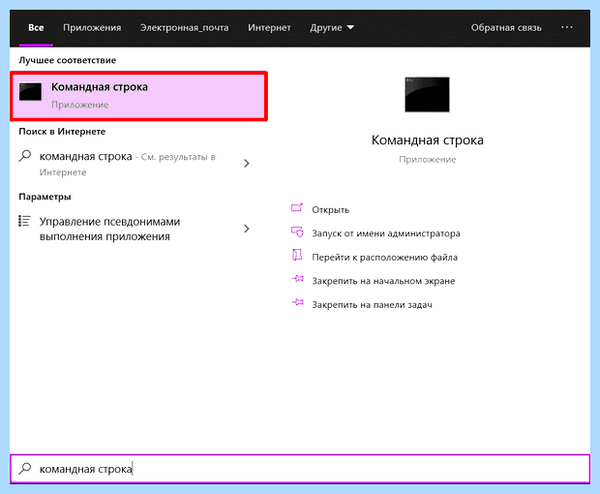
Task: Expand the web search result chevron
Action: click(x=247, y=163)
